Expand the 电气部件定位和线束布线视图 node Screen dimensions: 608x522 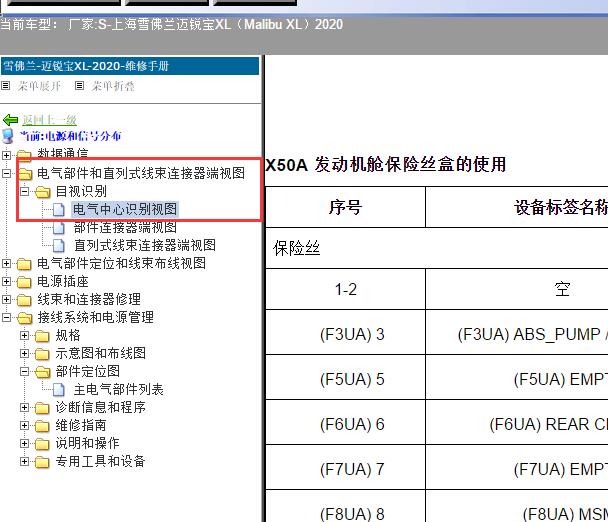6,264
